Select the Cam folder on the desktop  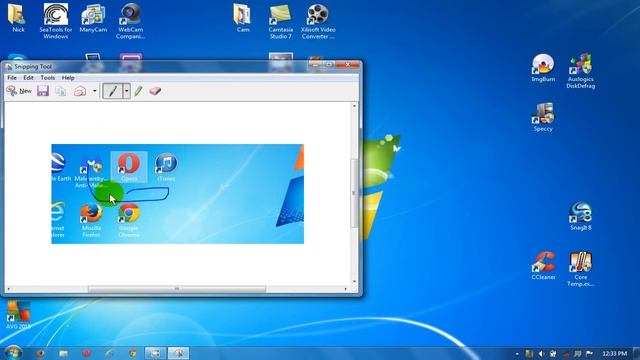pyautogui.click(x=243, y=18)
